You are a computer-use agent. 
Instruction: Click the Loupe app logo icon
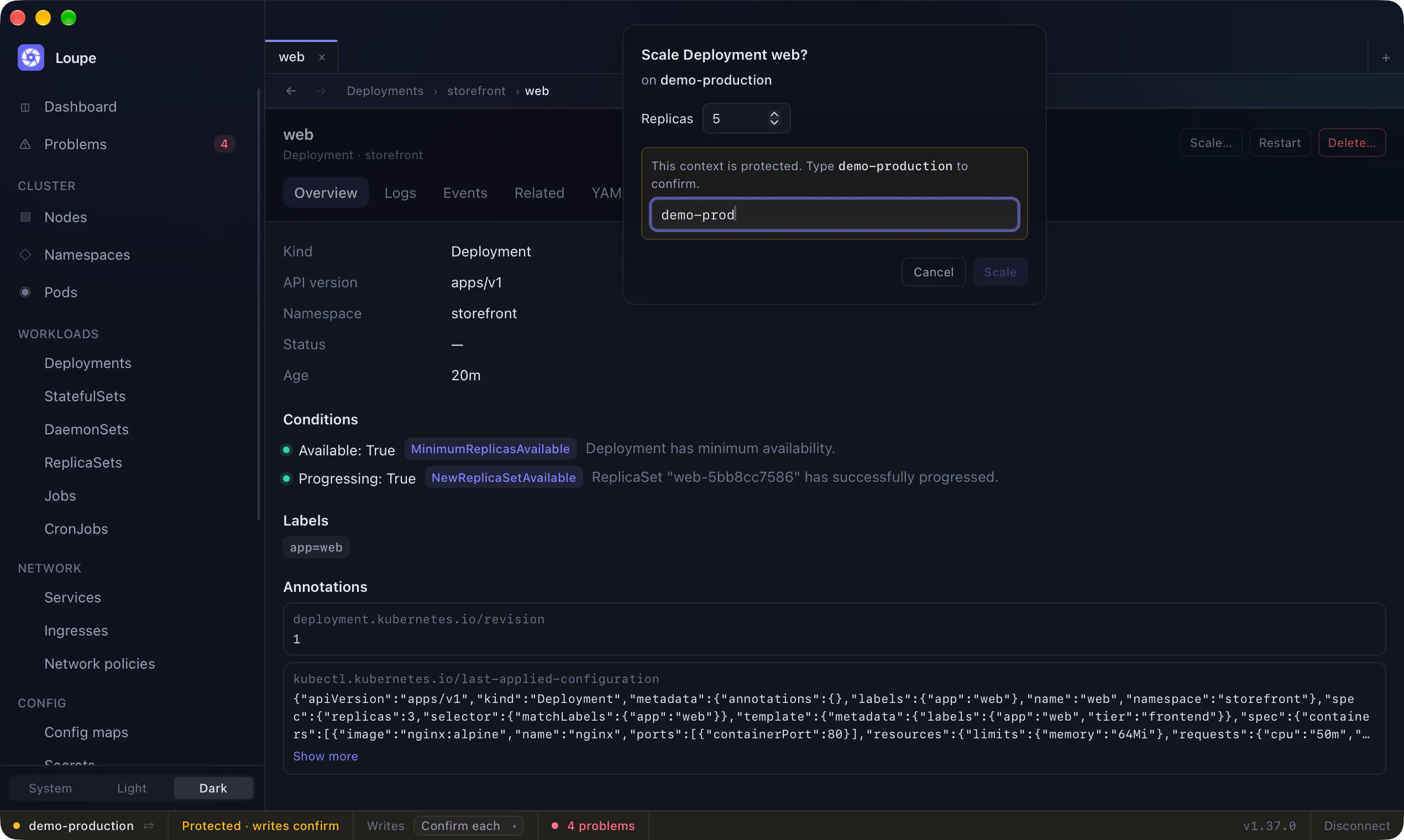[x=30, y=57]
